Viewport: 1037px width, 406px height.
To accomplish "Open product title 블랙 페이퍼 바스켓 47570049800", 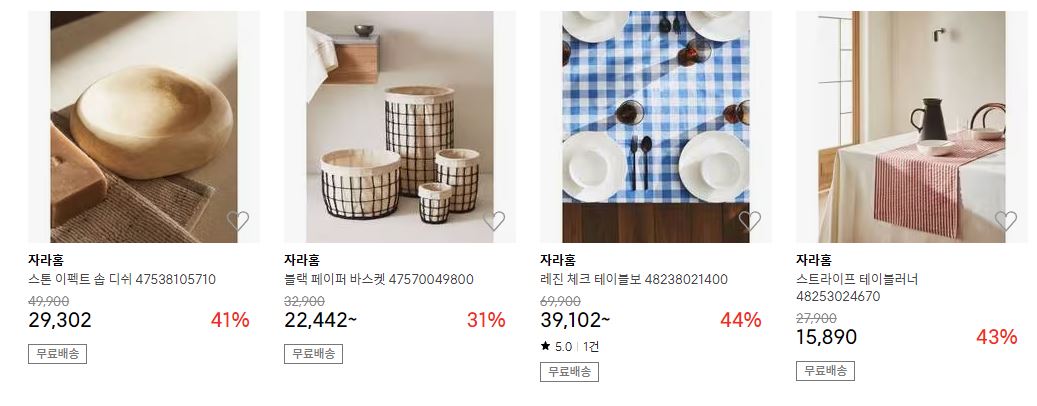I will (x=379, y=280).
